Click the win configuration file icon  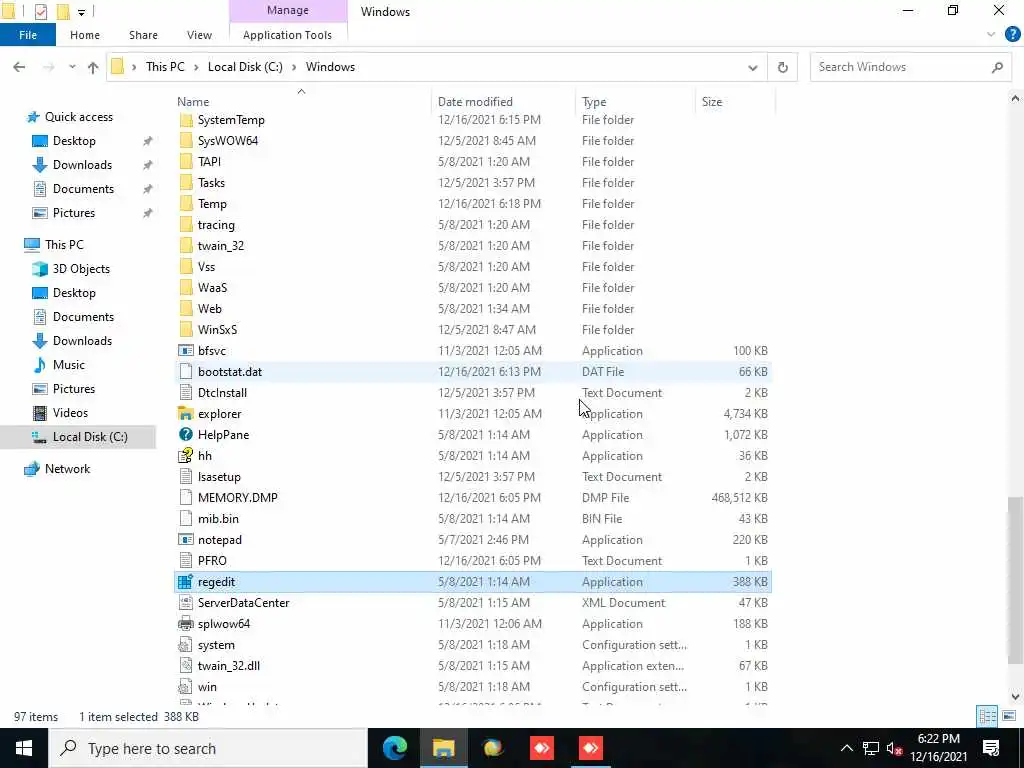point(186,687)
